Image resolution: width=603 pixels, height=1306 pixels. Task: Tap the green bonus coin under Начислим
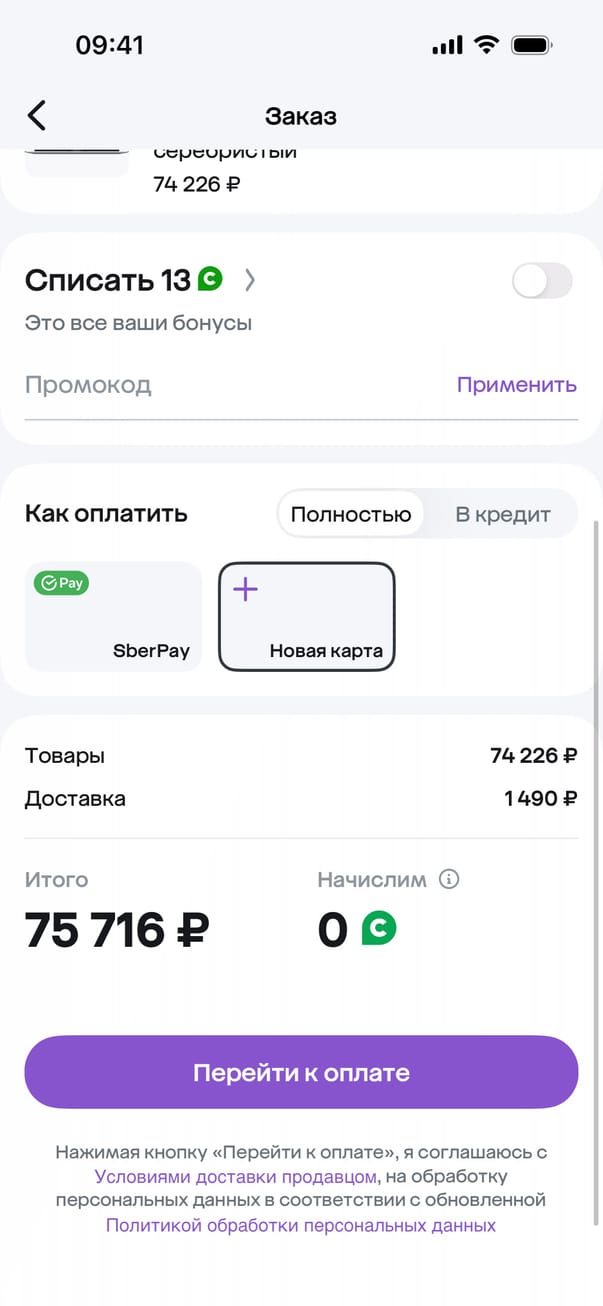pos(378,929)
